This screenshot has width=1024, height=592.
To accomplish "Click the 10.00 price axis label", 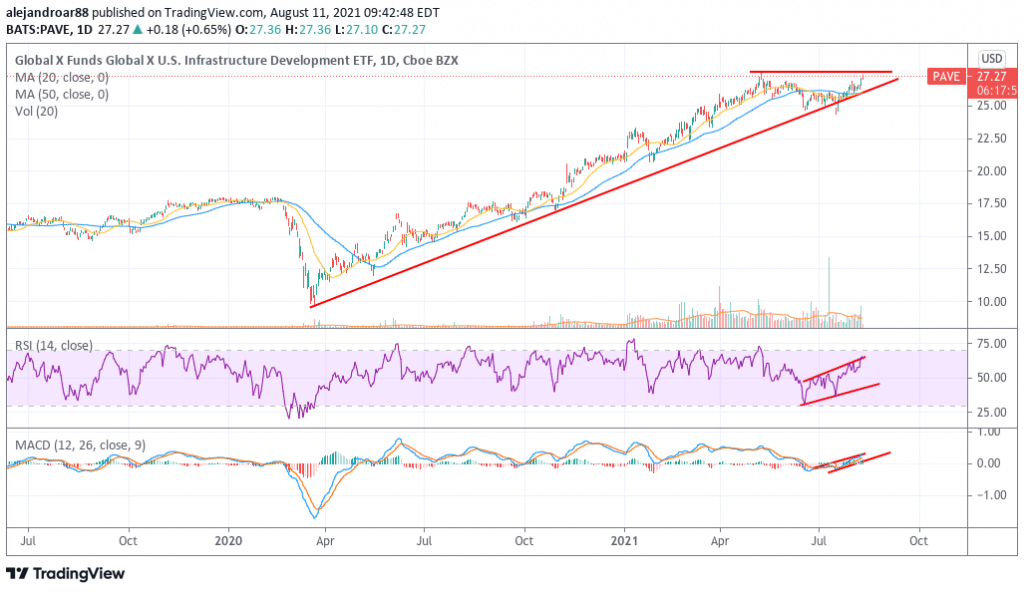I will [991, 301].
